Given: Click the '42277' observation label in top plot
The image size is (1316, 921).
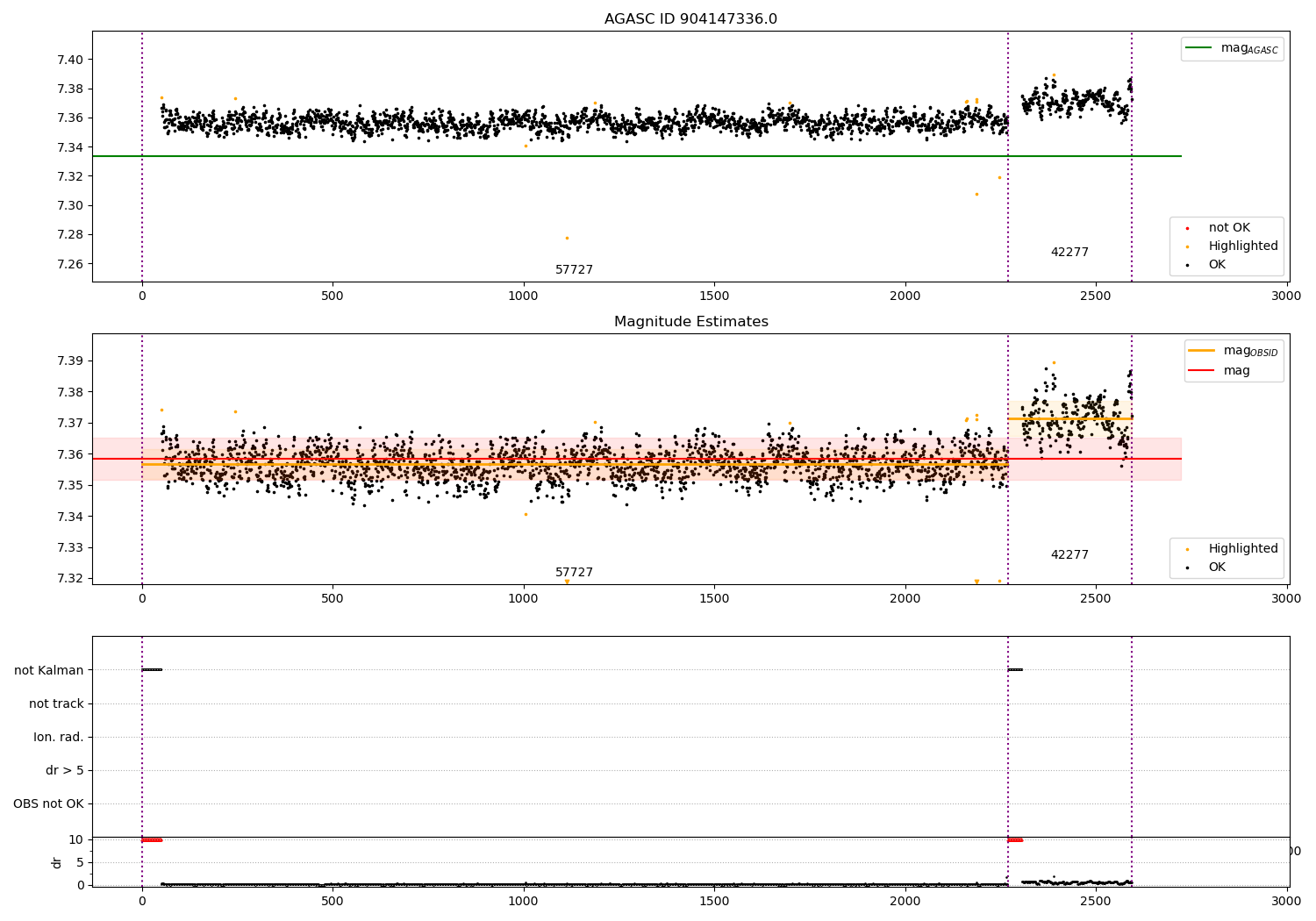Looking at the screenshot, I should [x=1069, y=253].
